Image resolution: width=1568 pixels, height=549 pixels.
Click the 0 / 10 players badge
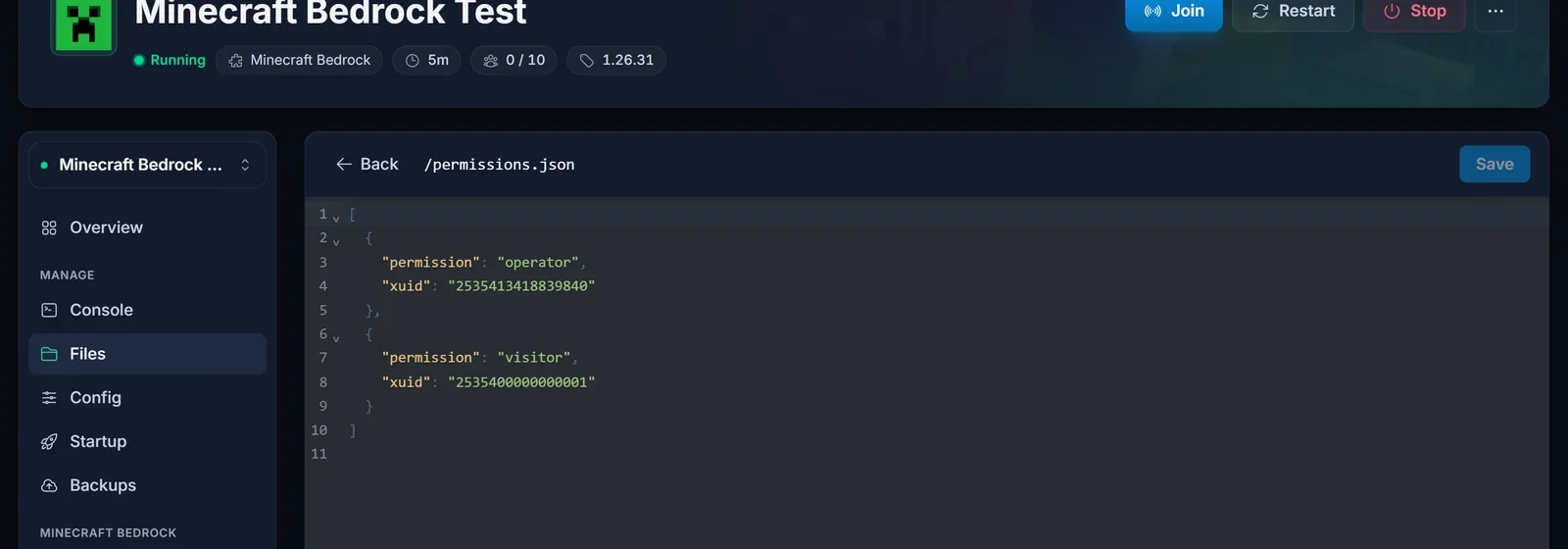coord(514,60)
